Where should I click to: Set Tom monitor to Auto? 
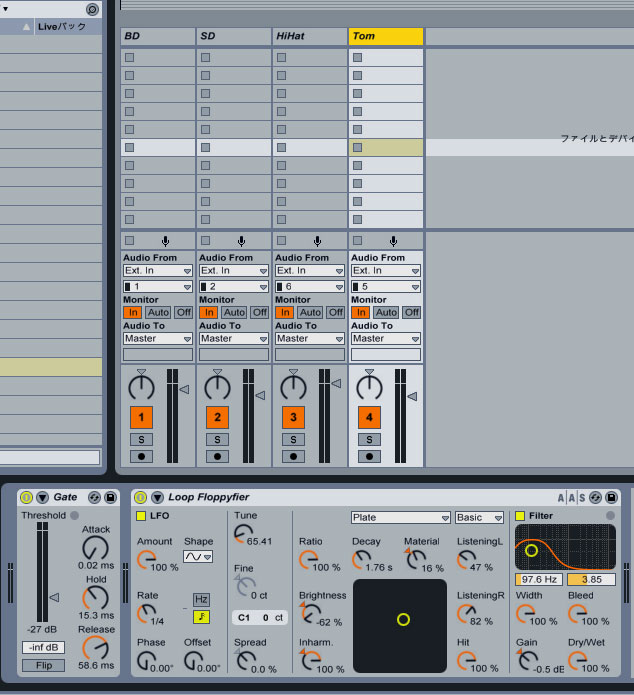pyautogui.click(x=386, y=312)
